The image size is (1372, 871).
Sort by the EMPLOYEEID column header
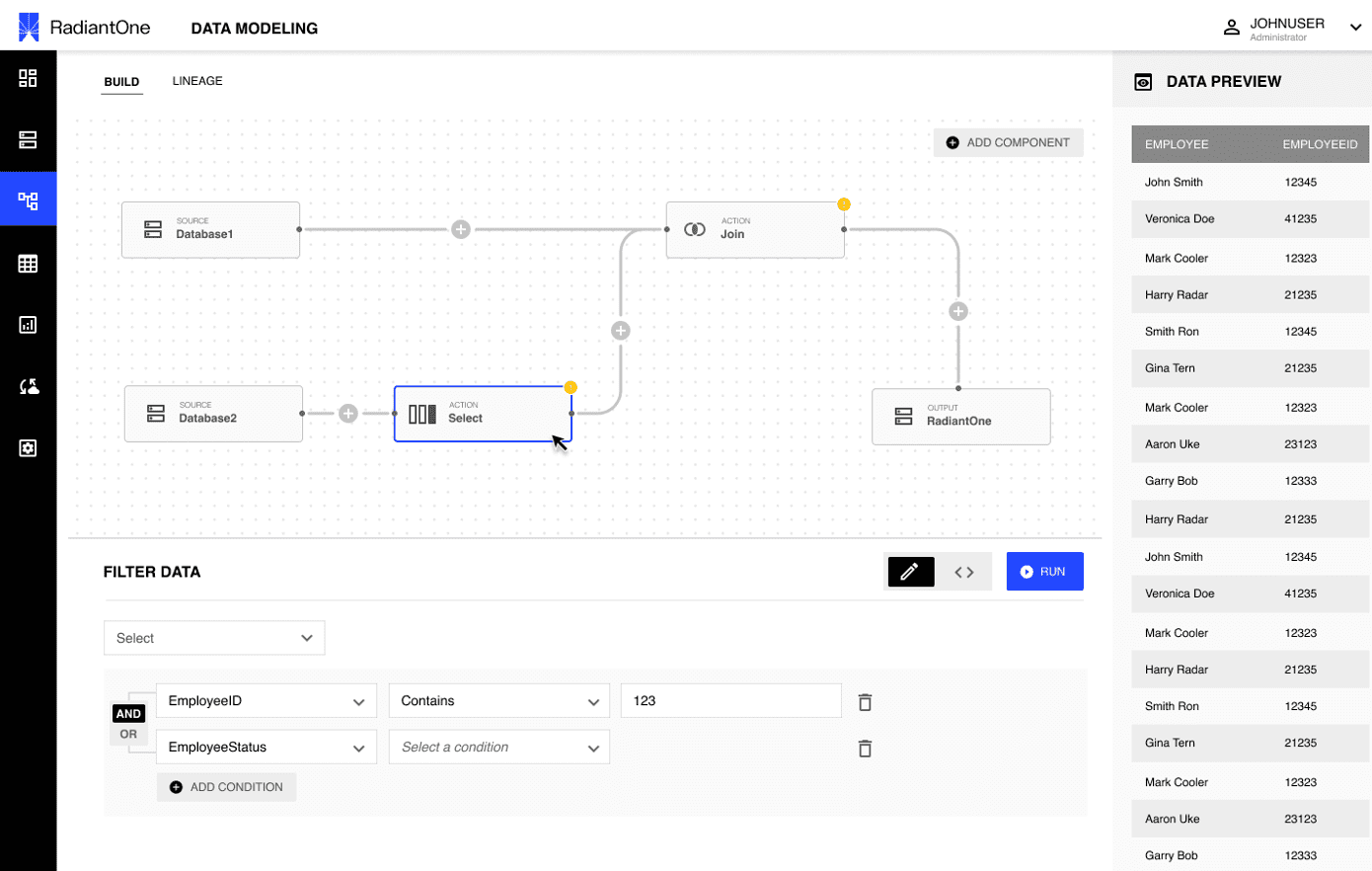point(1320,144)
